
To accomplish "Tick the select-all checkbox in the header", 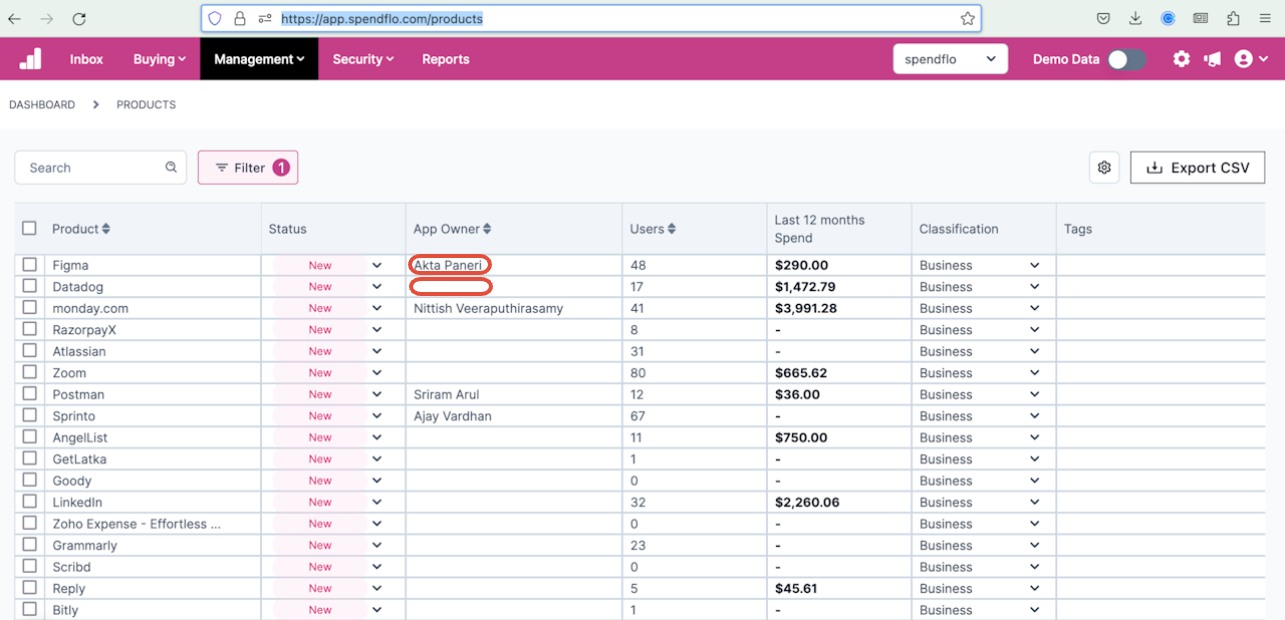I will [29, 229].
